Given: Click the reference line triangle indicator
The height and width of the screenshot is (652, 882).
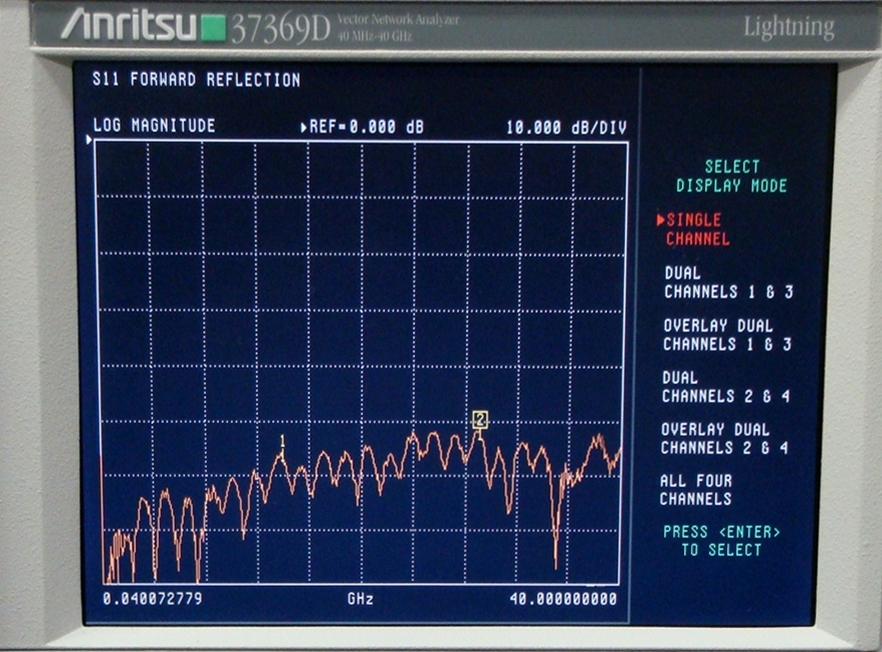Looking at the screenshot, I should click(89, 140).
